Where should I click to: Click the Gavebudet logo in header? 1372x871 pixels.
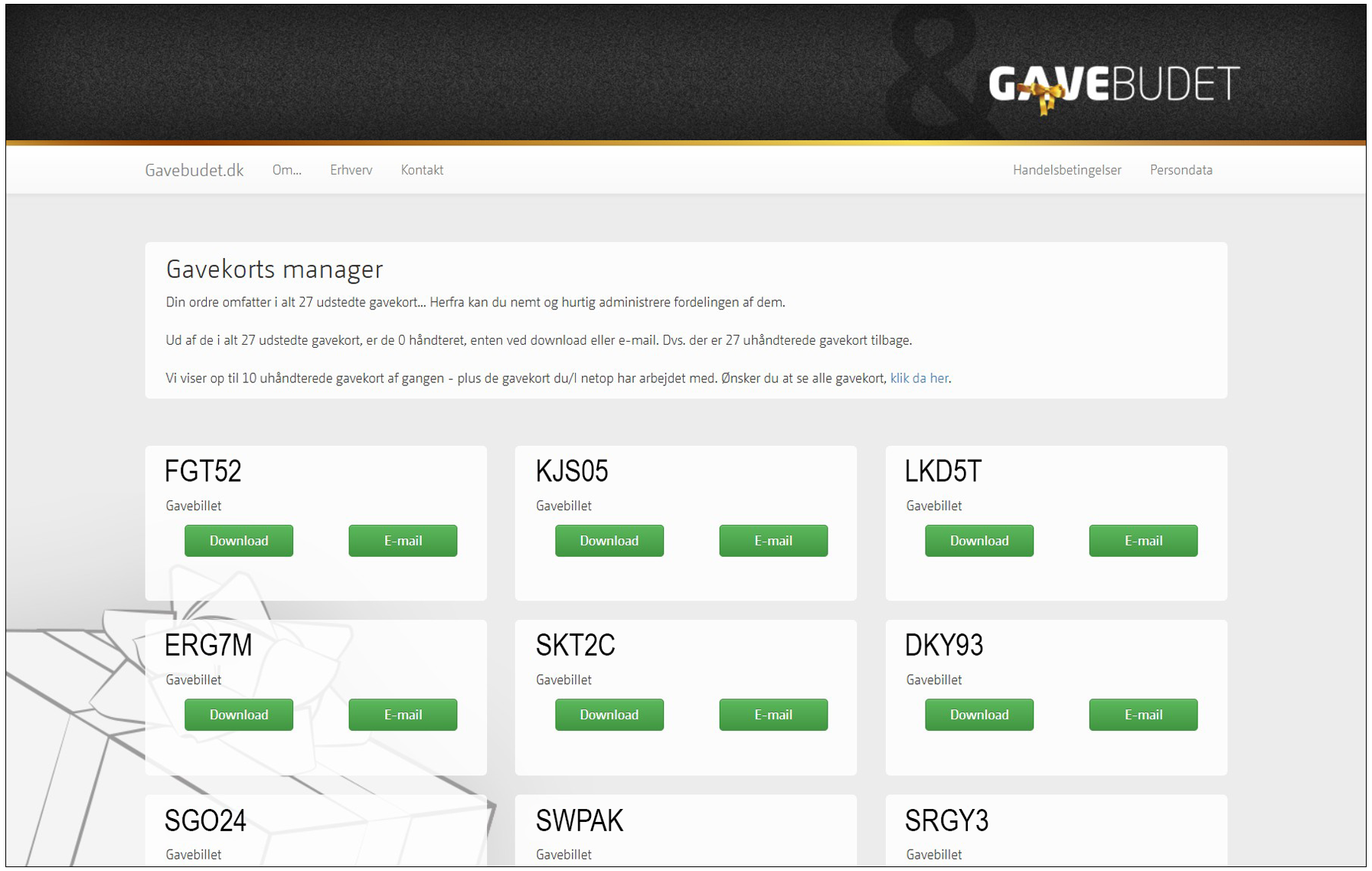tap(1113, 86)
